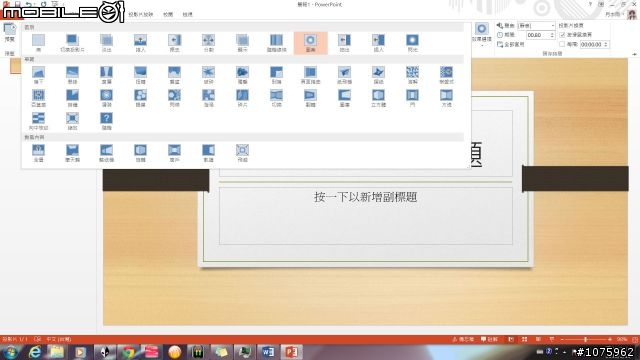Apply the Checkerboard transition
This screenshot has width=640, height=360.
pyautogui.click(x=447, y=75)
